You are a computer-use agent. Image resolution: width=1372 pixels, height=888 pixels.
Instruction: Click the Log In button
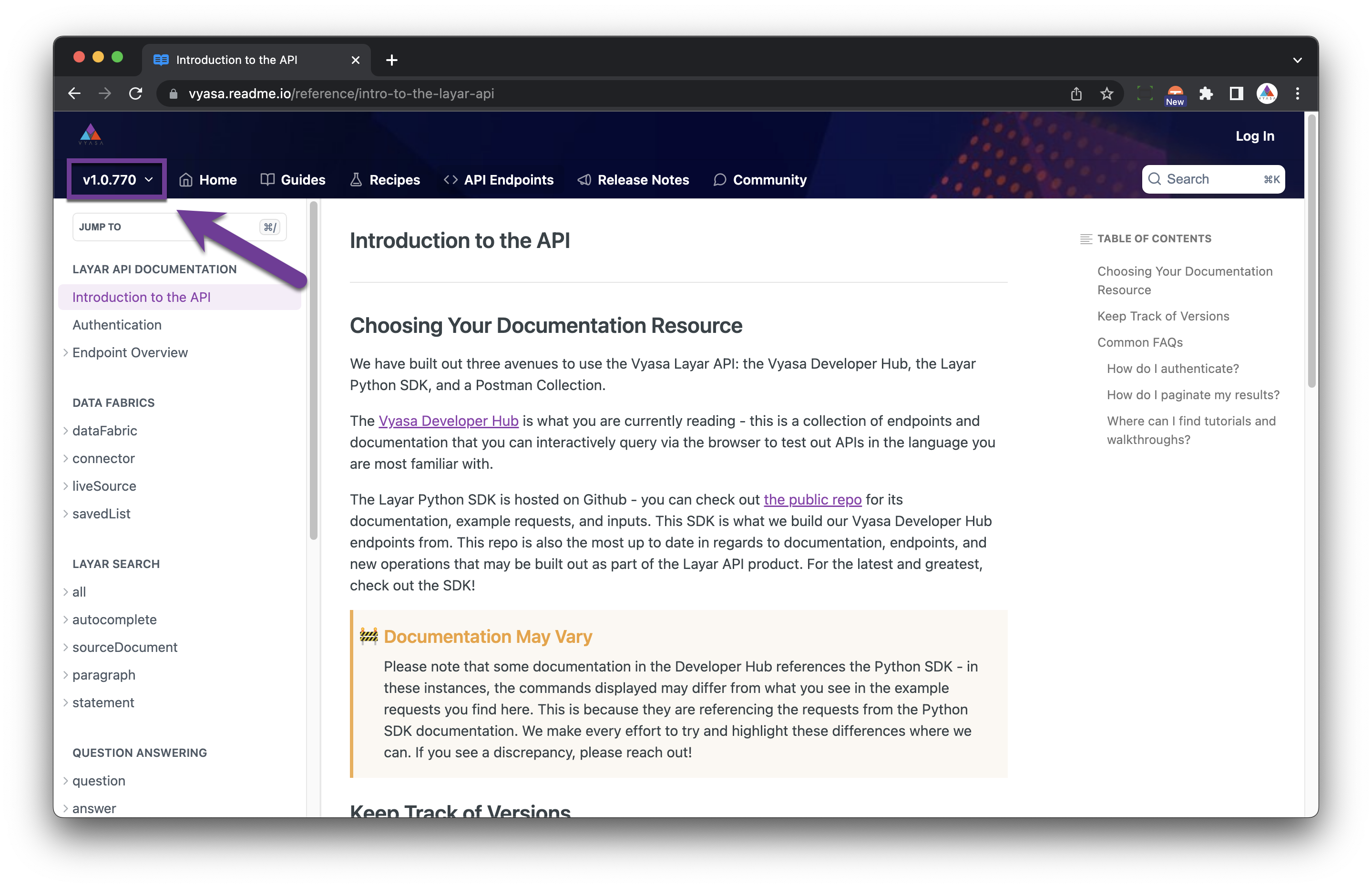pyautogui.click(x=1254, y=136)
